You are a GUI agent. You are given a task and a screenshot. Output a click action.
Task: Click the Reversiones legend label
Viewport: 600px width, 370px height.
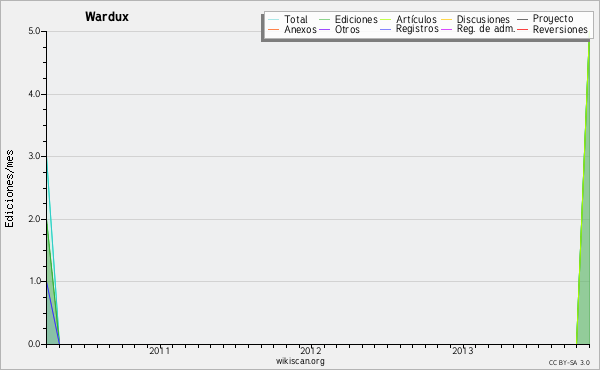click(x=560, y=29)
